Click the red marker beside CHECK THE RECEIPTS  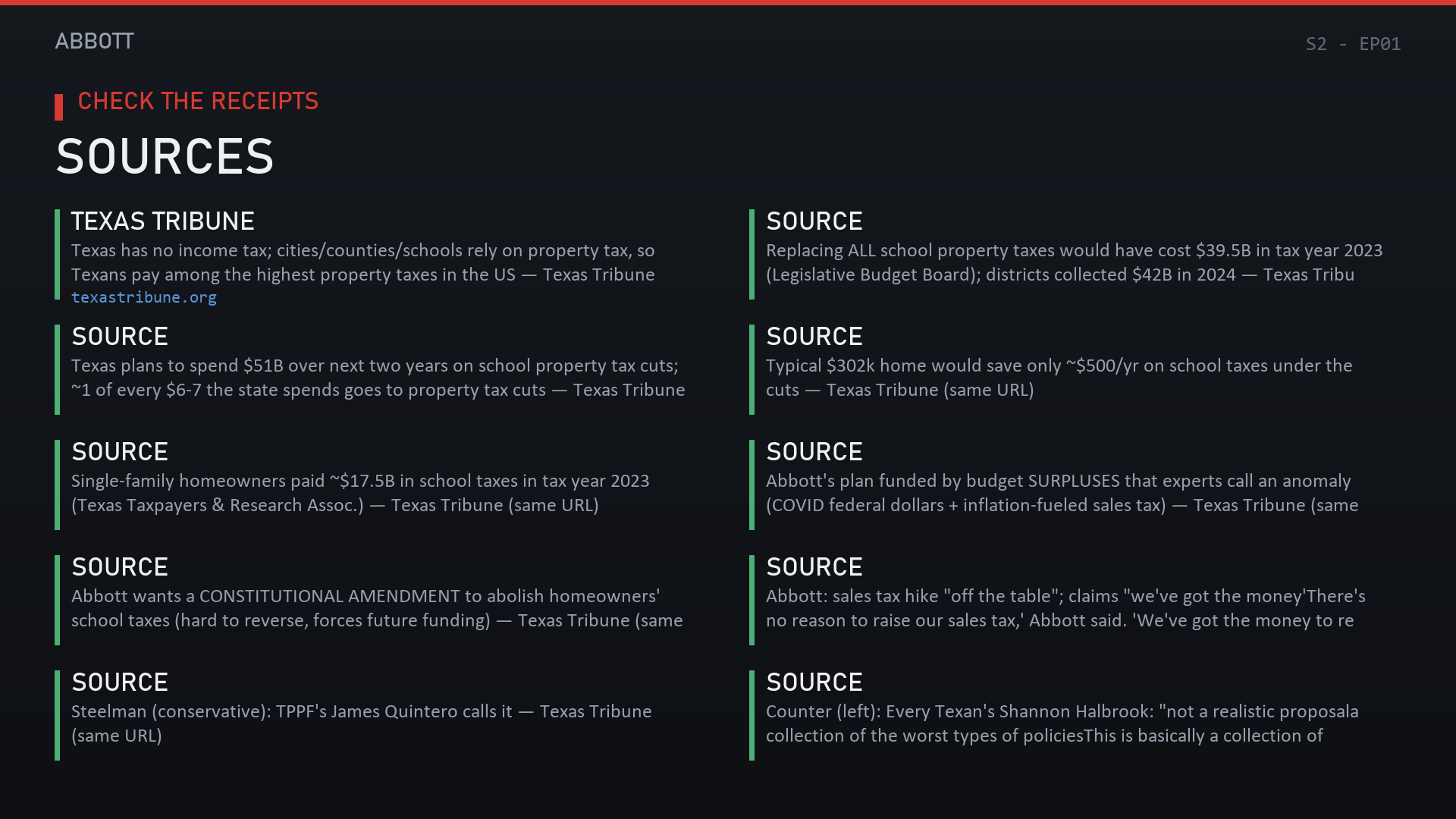pyautogui.click(x=58, y=107)
